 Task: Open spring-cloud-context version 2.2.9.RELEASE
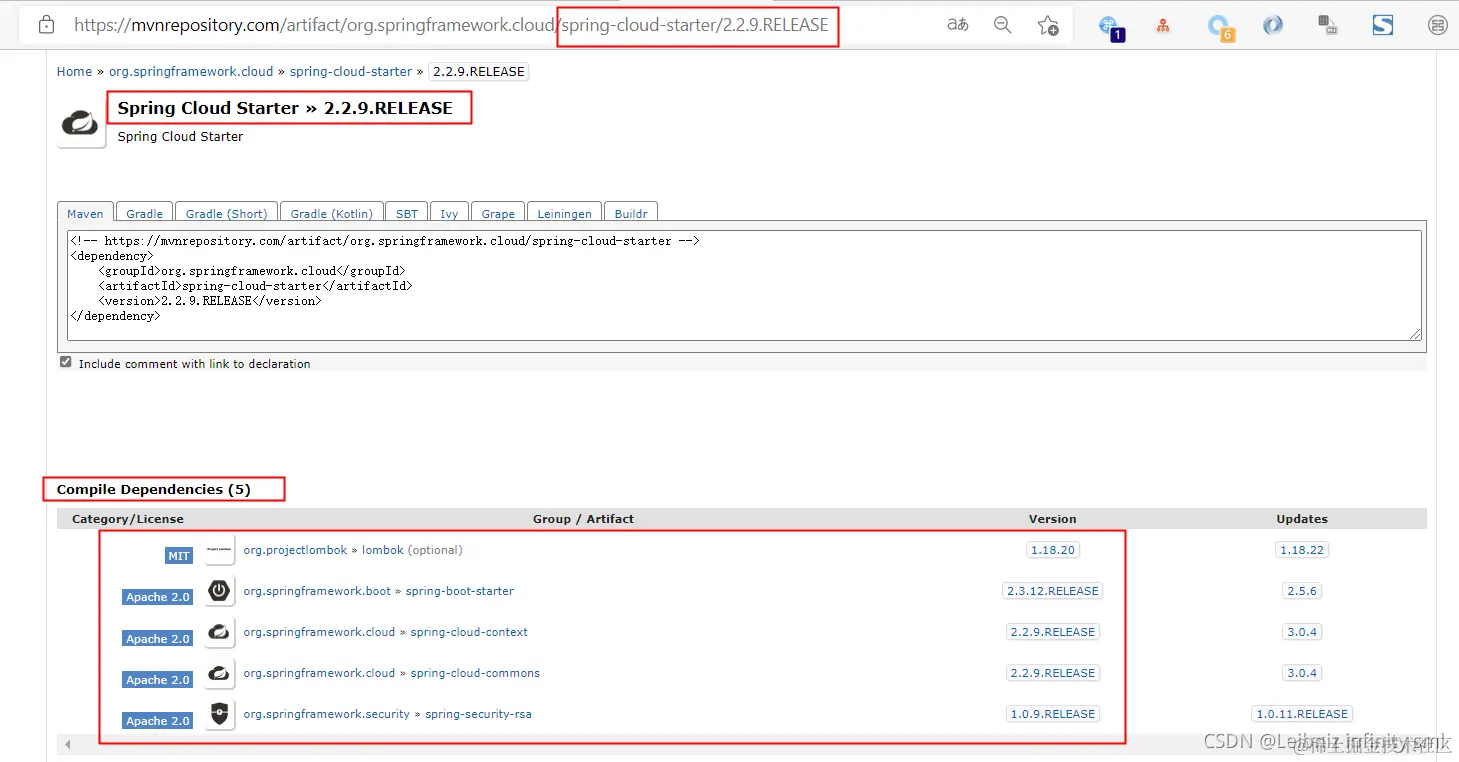tap(1053, 632)
